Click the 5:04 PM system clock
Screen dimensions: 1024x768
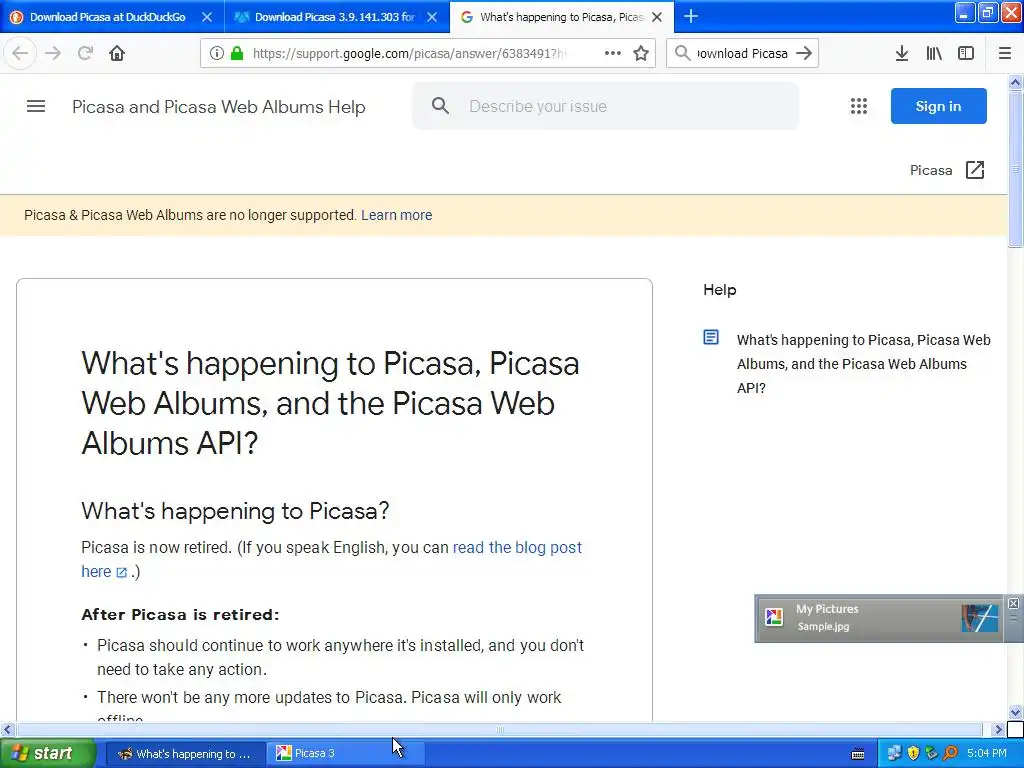click(x=987, y=754)
